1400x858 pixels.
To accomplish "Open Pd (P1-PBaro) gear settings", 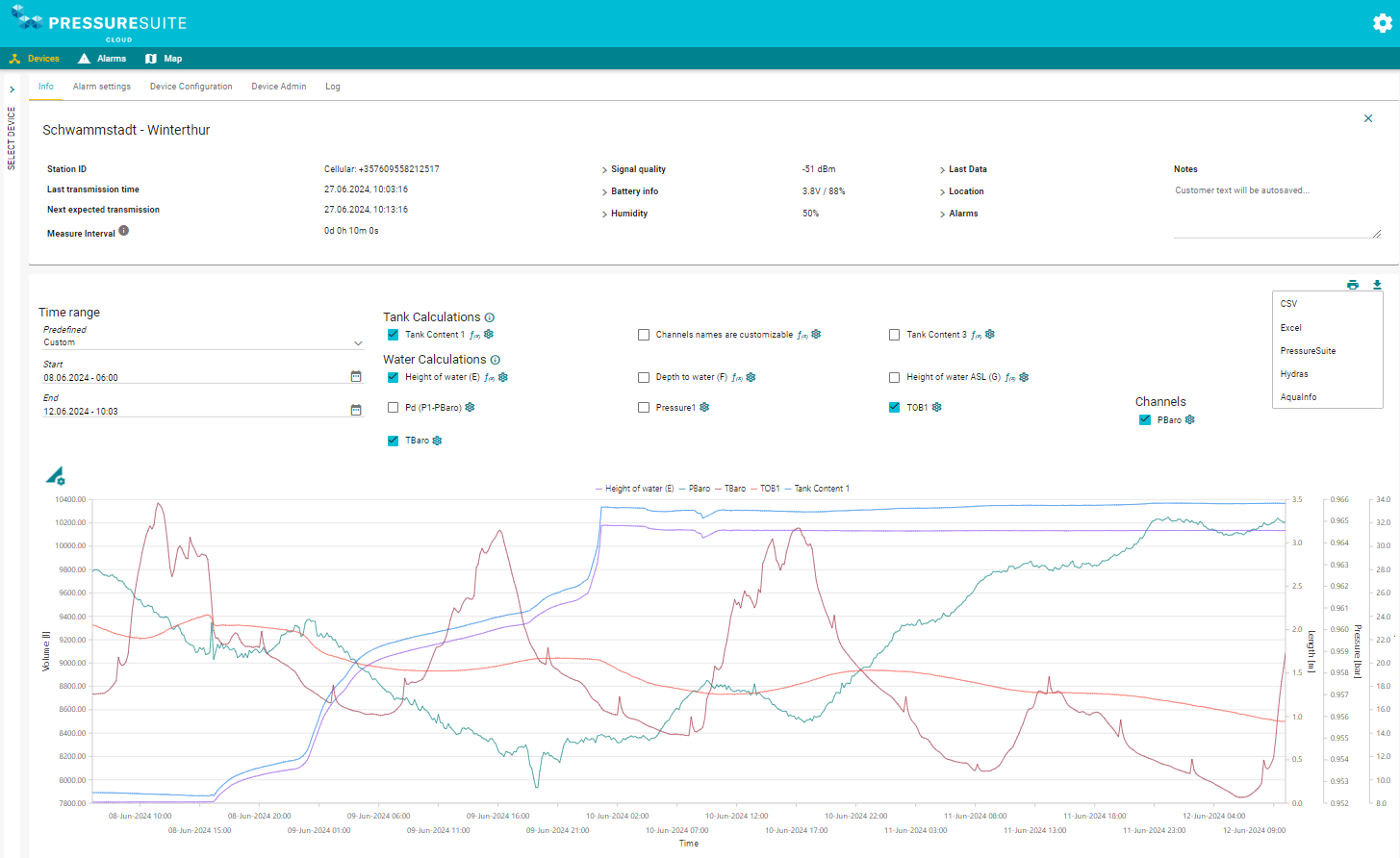I will coord(471,407).
